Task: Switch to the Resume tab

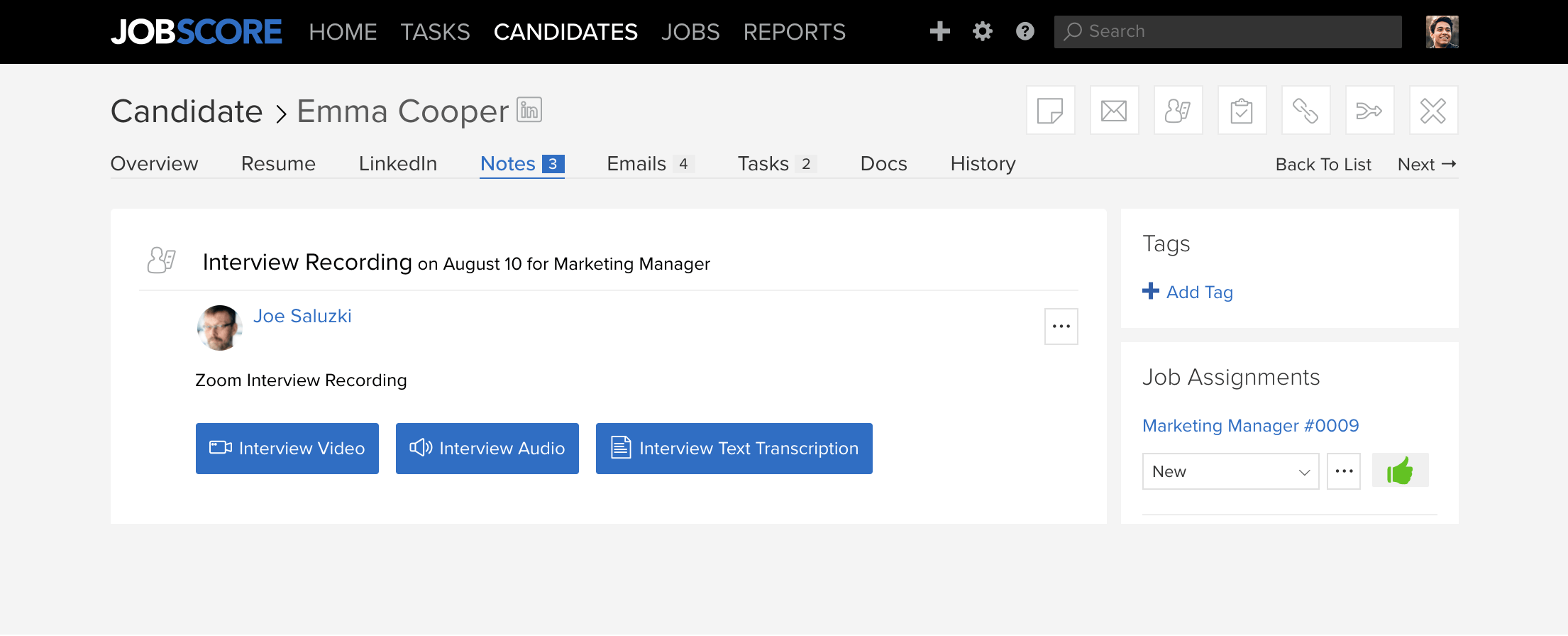Action: point(278,164)
